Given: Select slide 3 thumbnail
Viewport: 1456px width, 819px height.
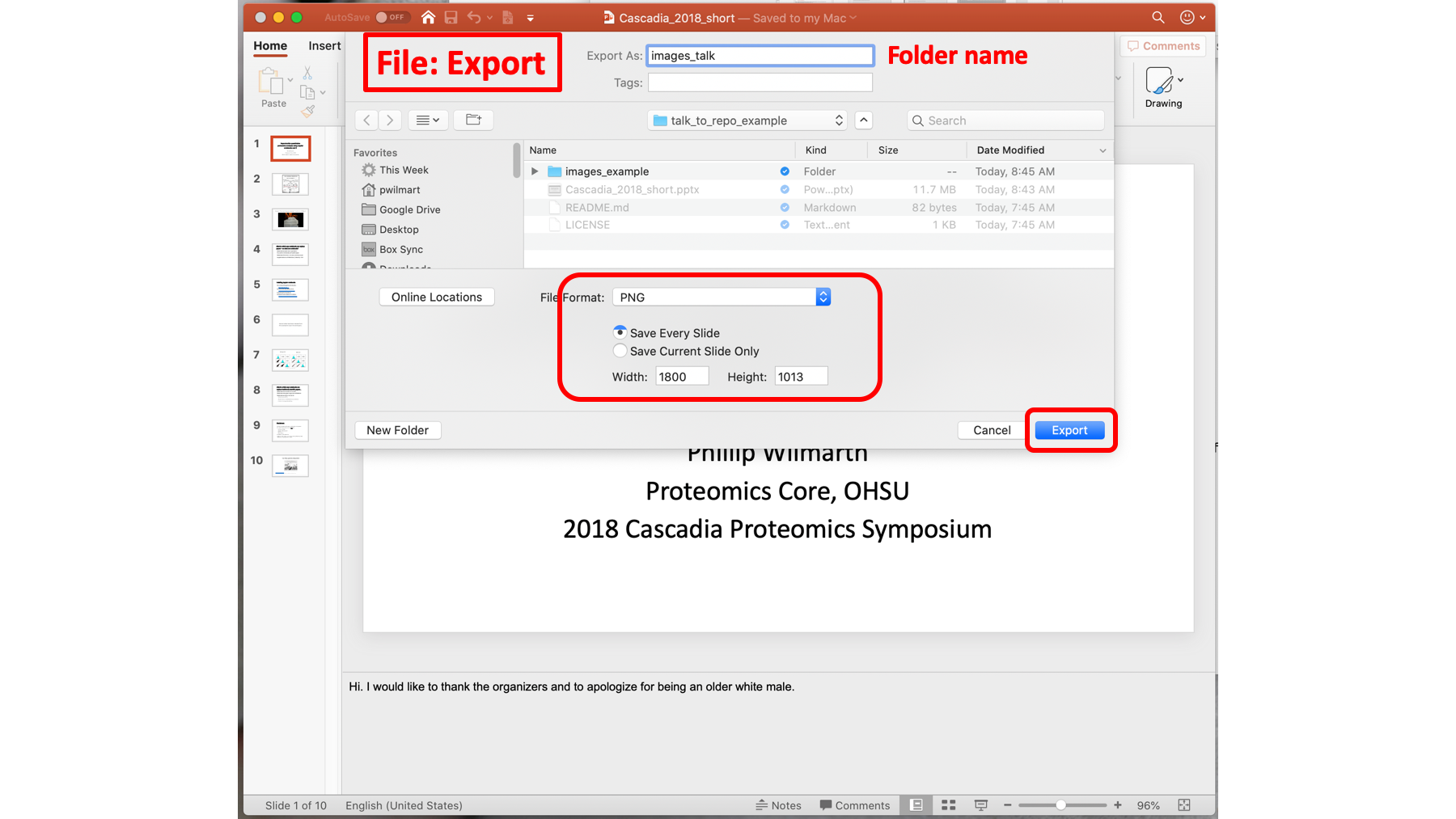Looking at the screenshot, I should (x=290, y=219).
